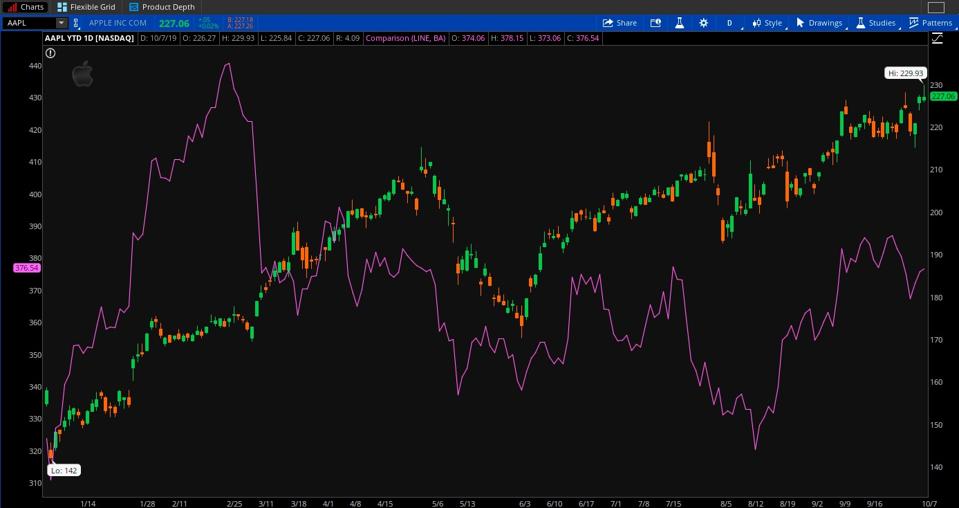Click the 200 label on right price axis
The width and height of the screenshot is (959, 508).
pyautogui.click(x=936, y=212)
